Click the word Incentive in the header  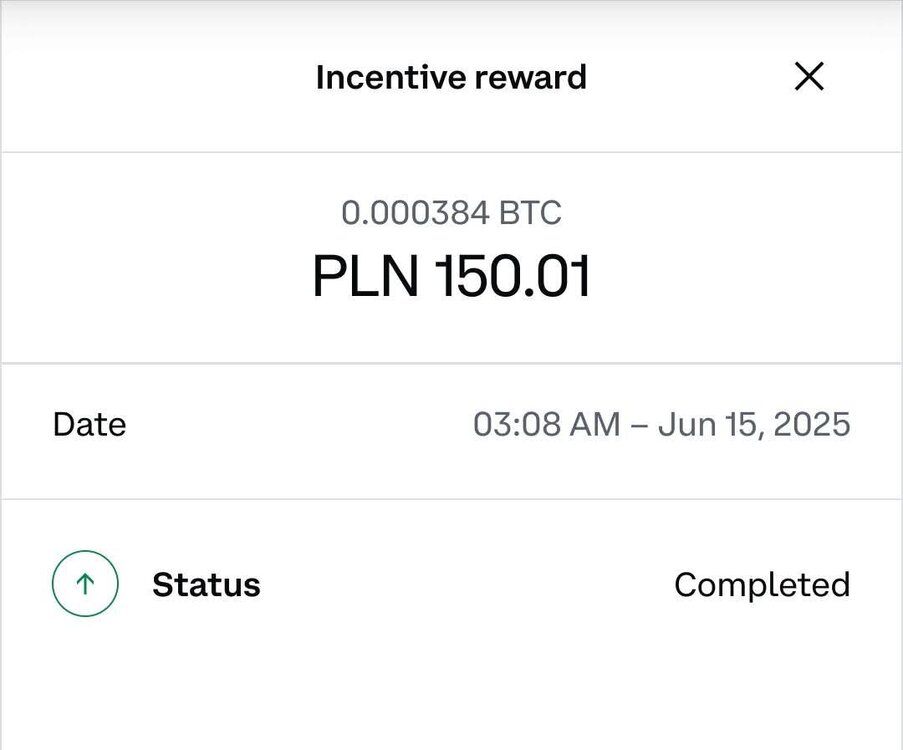coord(390,77)
